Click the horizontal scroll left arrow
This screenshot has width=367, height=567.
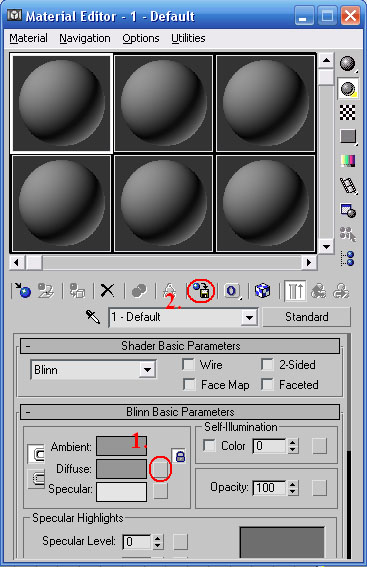[17, 263]
